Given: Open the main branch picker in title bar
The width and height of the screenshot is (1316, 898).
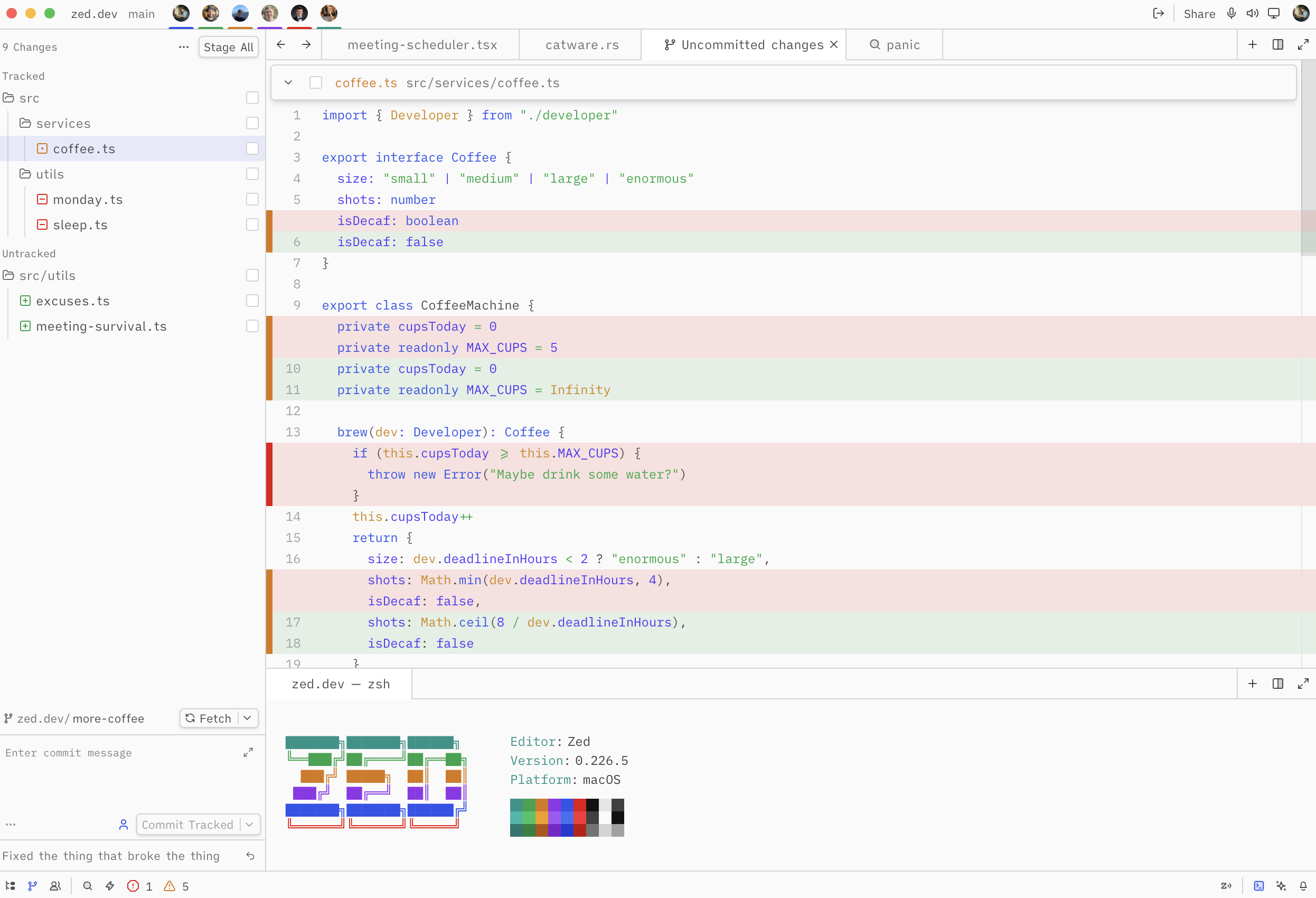Looking at the screenshot, I should pos(141,14).
